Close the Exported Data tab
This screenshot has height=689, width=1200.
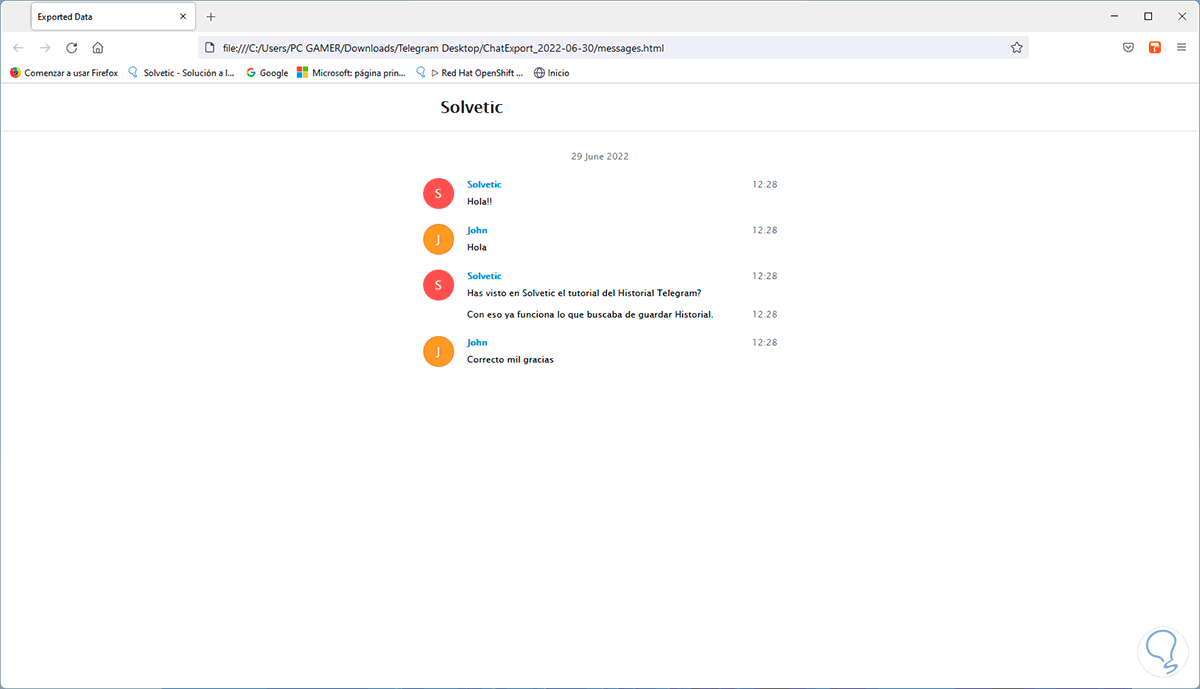[x=182, y=17]
